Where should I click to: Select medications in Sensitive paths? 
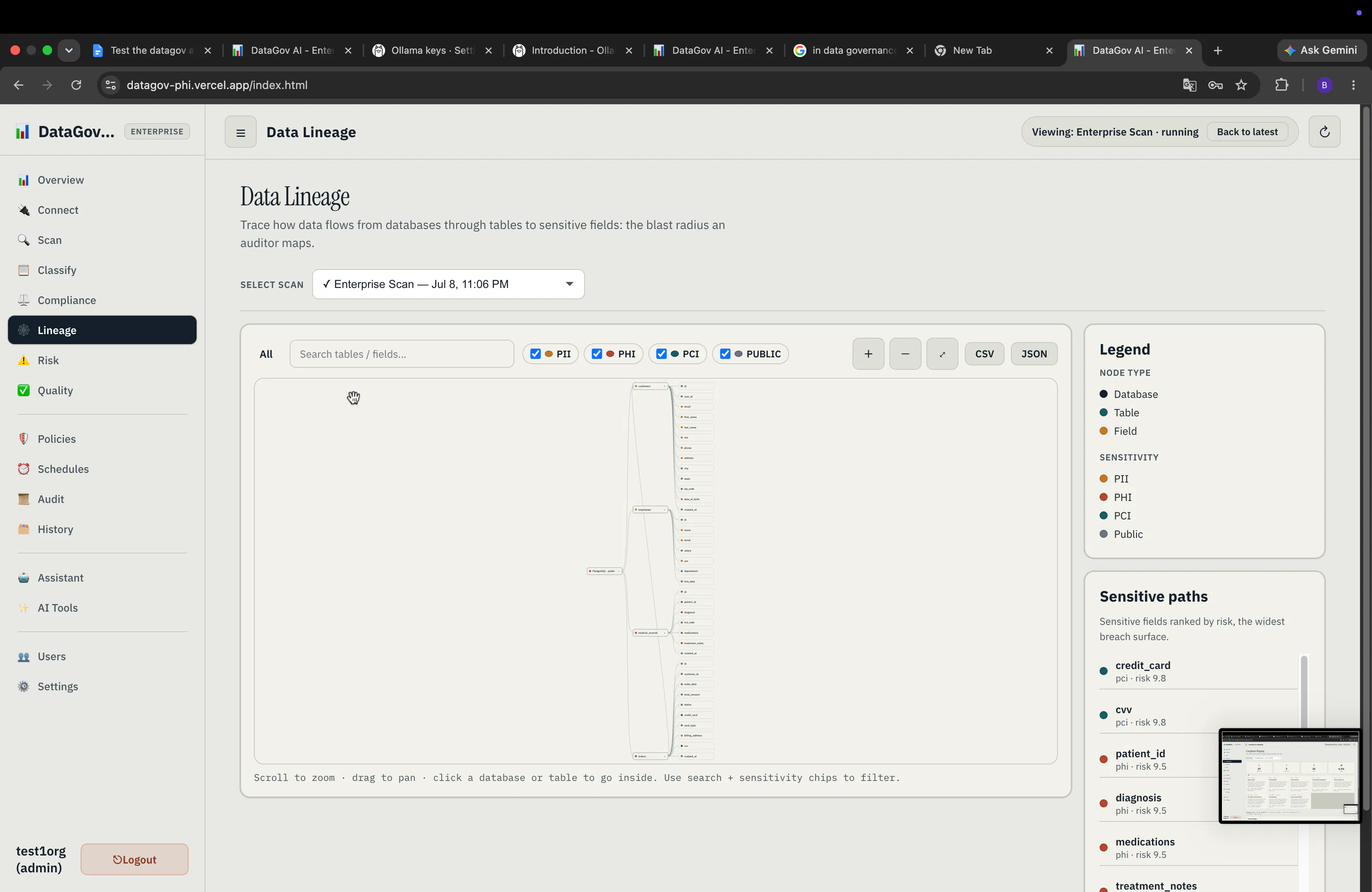click(1198, 847)
